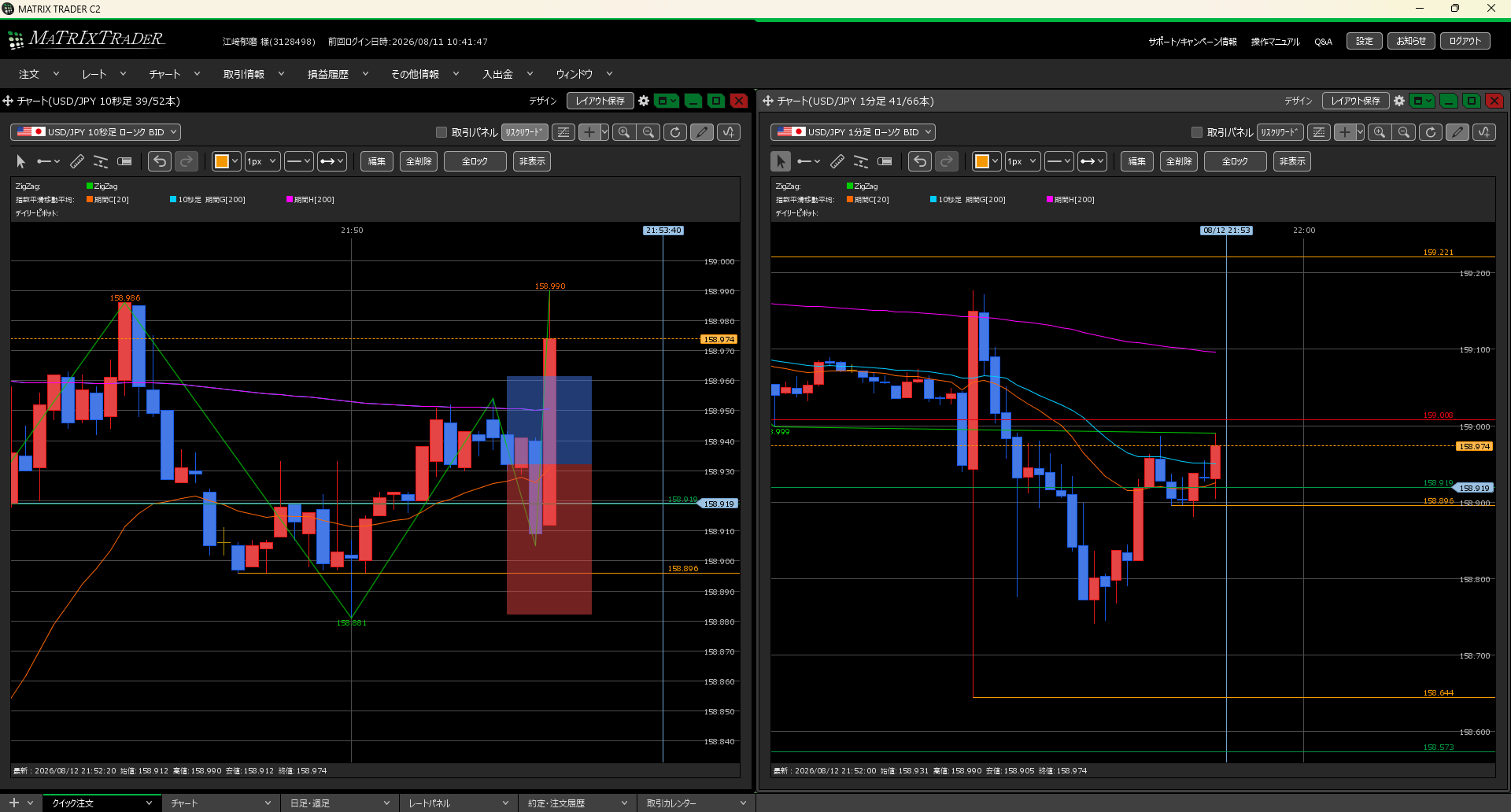Viewport: 1511px width, 812px height.
Task: Choose the Fibonacci lines tool in the 1分足 chart
Action: click(x=861, y=161)
